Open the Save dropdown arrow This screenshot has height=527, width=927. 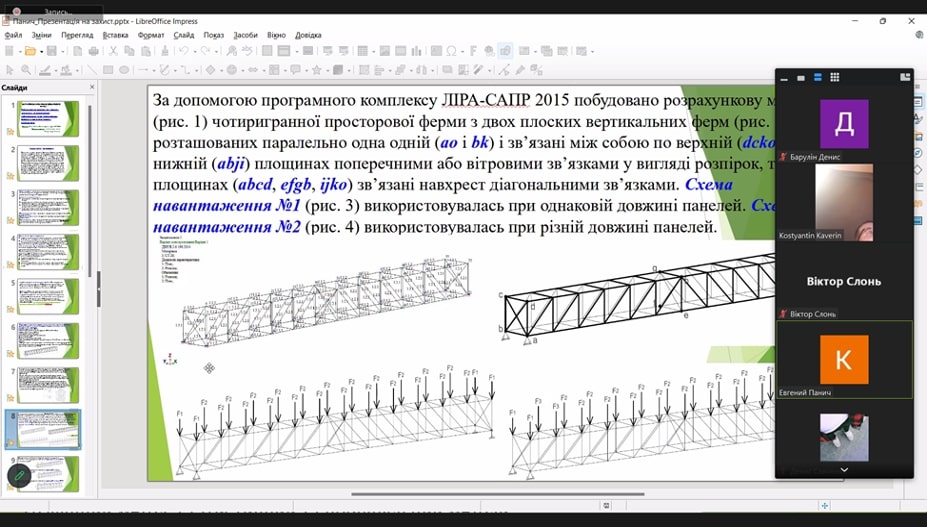[x=63, y=51]
